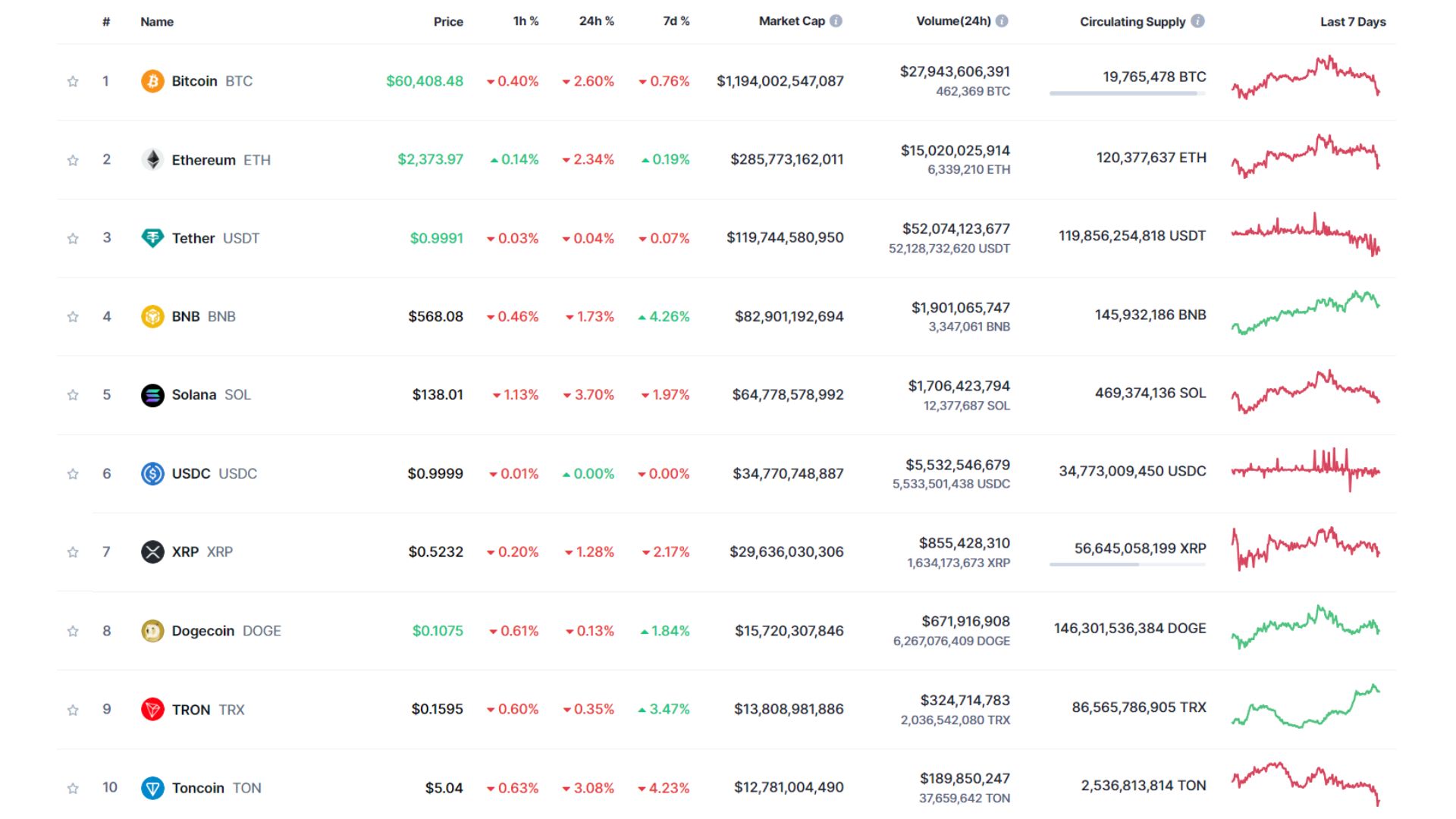Image resolution: width=1456 pixels, height=819 pixels.
Task: Click the USDC coin name link
Action: [191, 472]
